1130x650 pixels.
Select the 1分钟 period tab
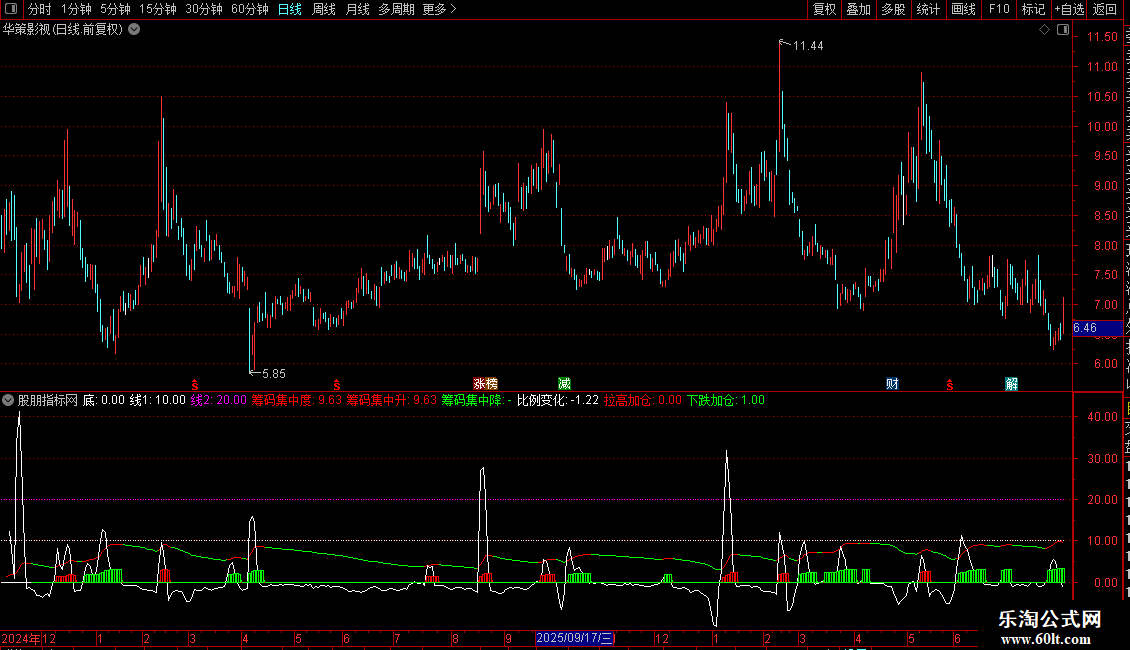pyautogui.click(x=76, y=9)
